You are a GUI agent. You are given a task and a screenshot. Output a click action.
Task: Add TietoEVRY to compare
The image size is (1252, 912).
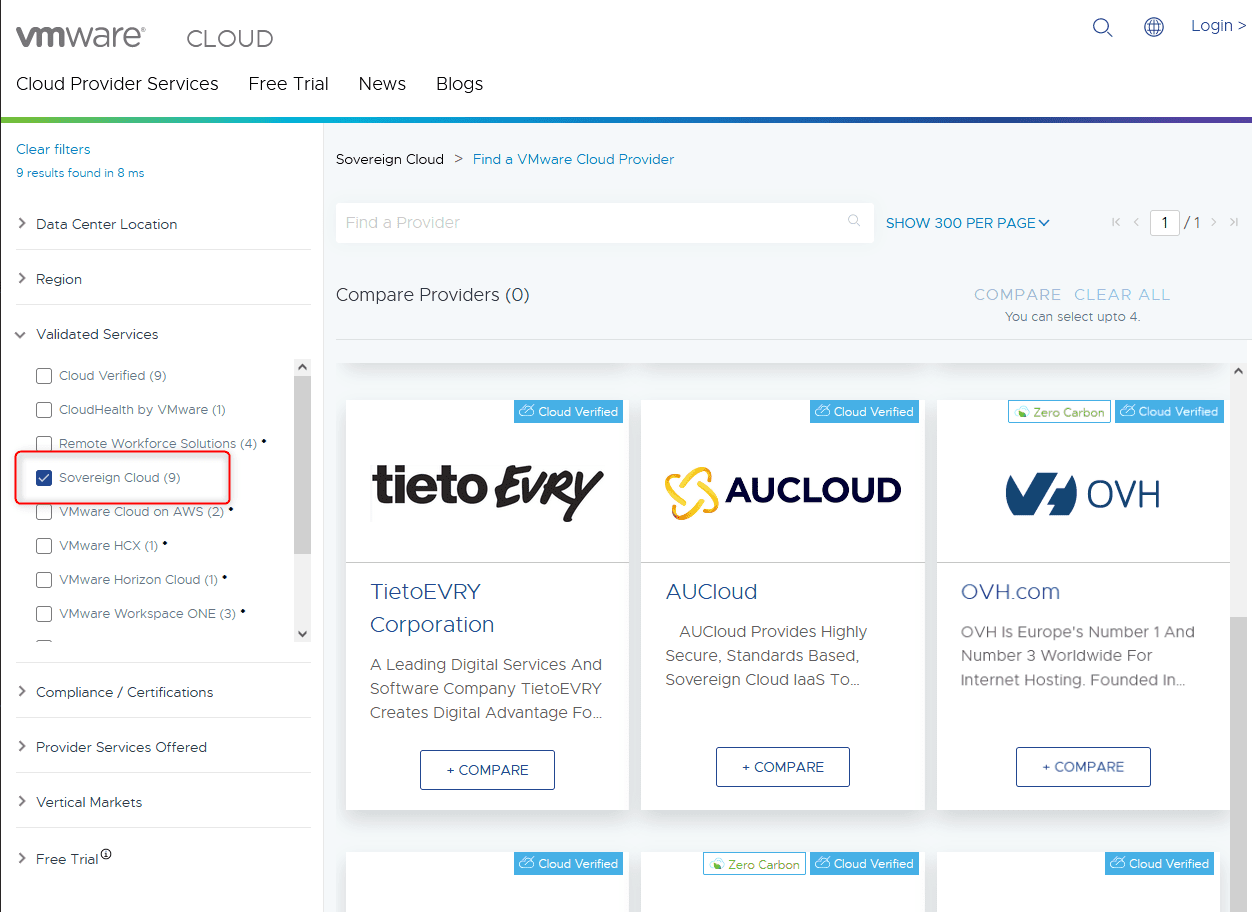click(x=487, y=770)
